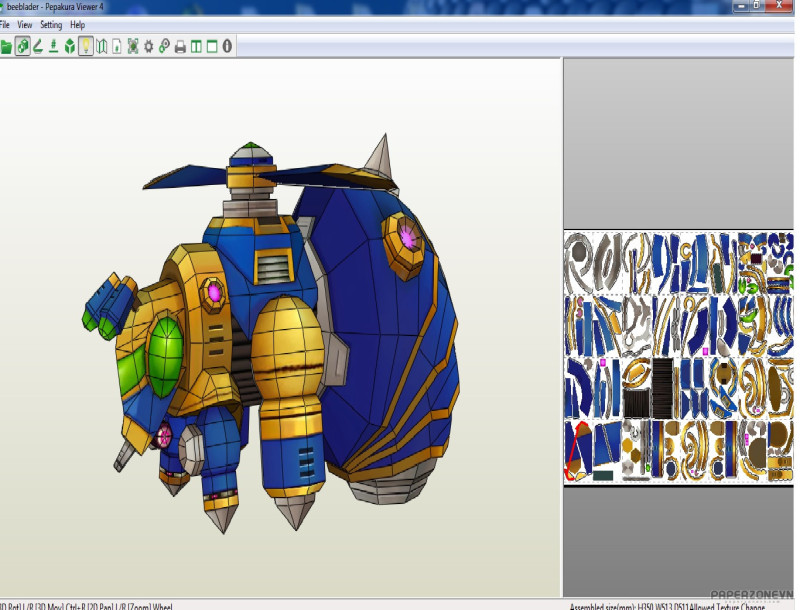Viewport: 800px width, 610px height.
Task: Switch to single-pane window layout icon
Action: (211, 46)
